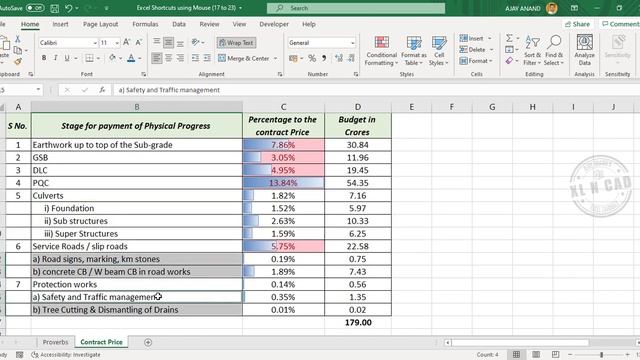Image resolution: width=640 pixels, height=360 pixels.
Task: Click the Font Color A icon
Action: 131,58
